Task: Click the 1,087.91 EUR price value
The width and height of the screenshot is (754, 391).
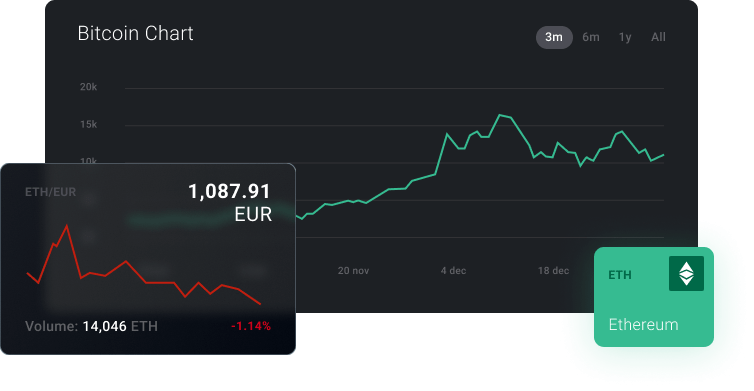Action: point(230,202)
